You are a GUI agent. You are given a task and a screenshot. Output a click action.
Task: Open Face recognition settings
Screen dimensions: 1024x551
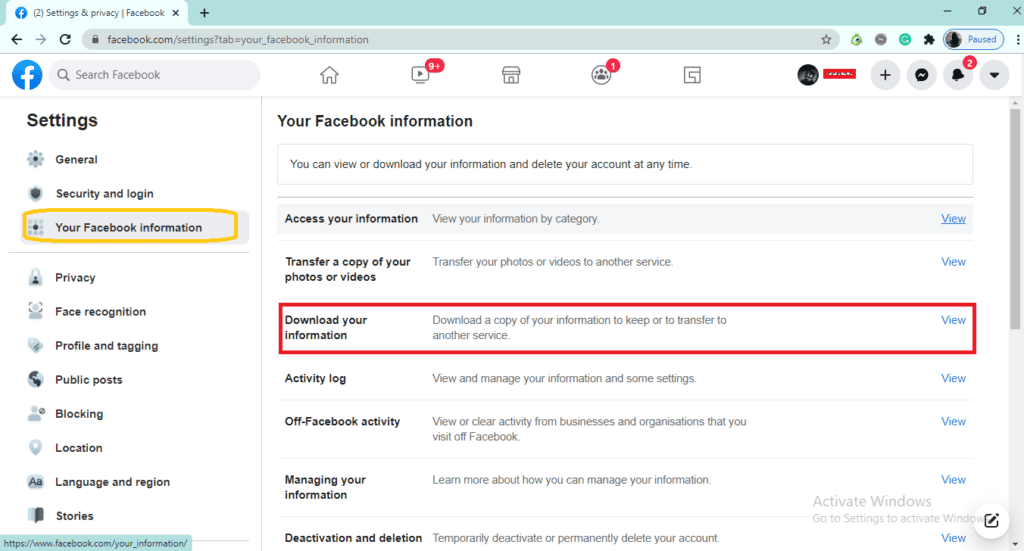click(x=100, y=312)
